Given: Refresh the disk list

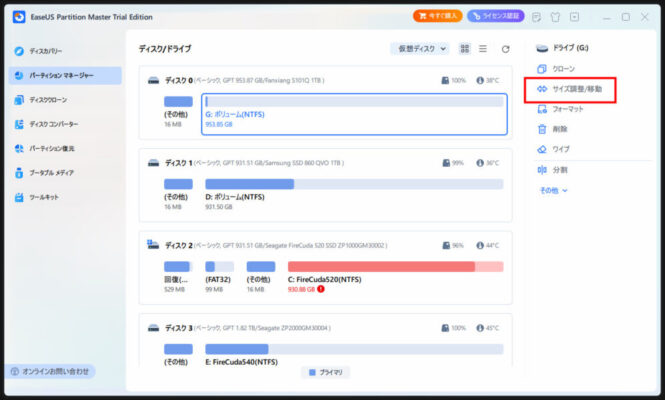Looking at the screenshot, I should [x=505, y=49].
